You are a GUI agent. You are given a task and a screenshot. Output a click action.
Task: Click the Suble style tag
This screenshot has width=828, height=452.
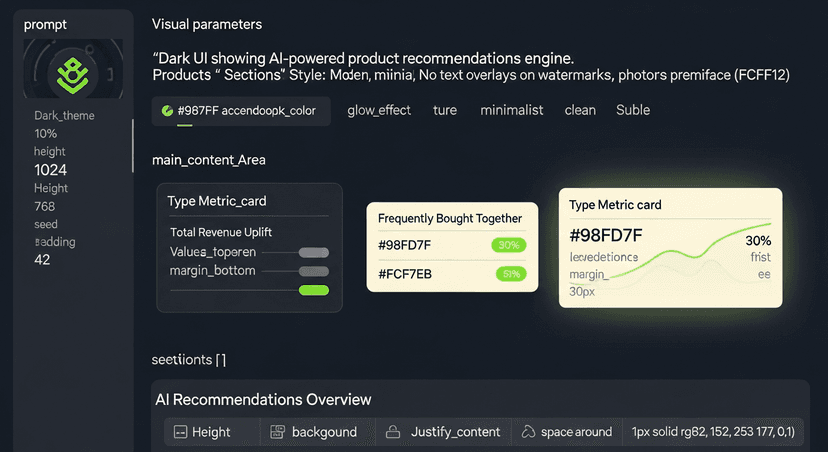(633, 110)
